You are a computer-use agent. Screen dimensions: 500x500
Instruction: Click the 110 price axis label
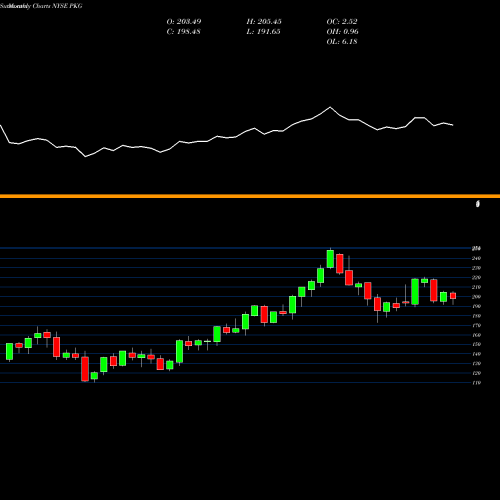tap(477, 383)
